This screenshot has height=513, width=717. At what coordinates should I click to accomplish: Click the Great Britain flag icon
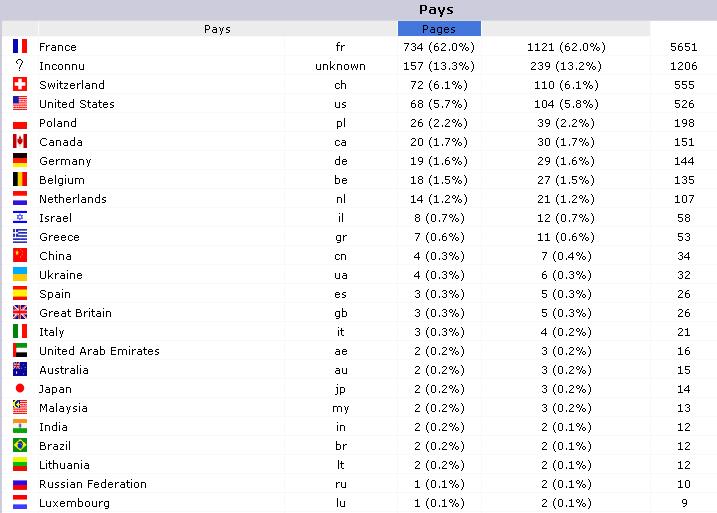[x=20, y=312]
